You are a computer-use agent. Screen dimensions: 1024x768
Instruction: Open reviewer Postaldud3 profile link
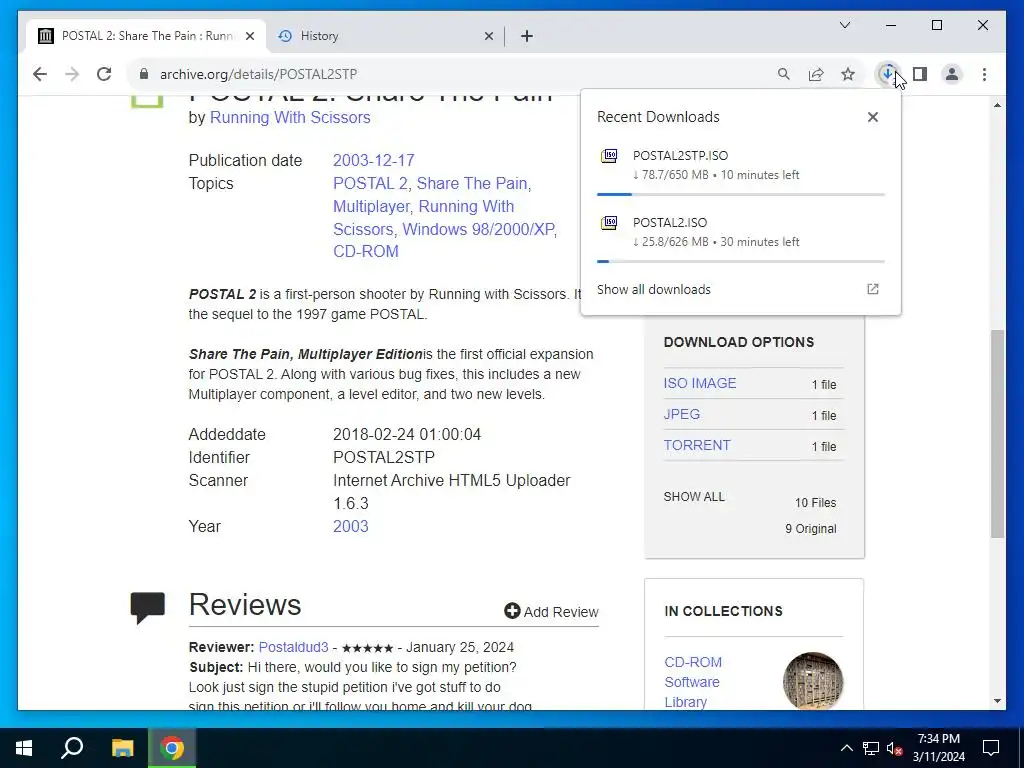tap(293, 647)
